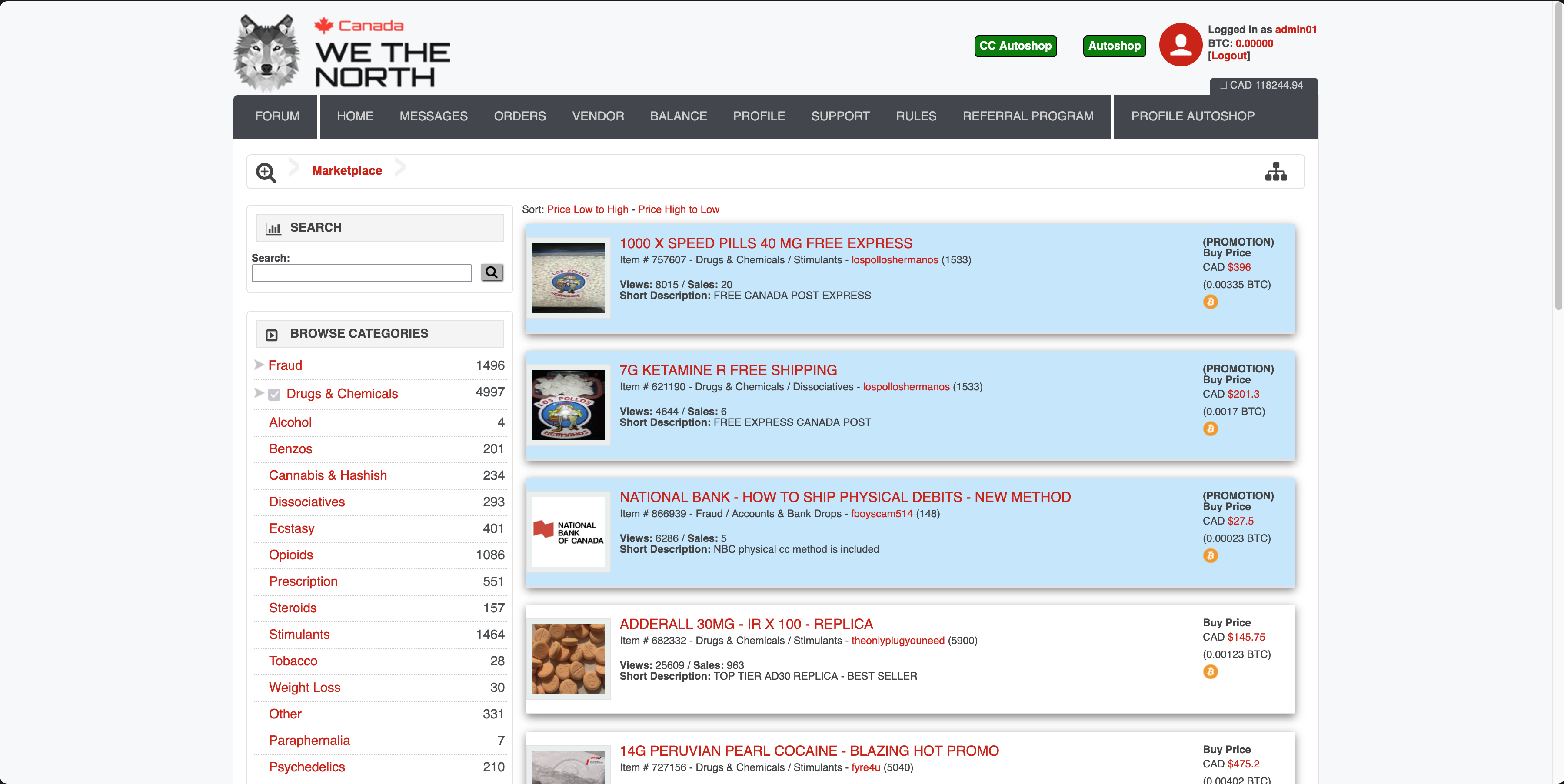Open the Tobacco category link
Screen dimensions: 1564x784
[x=293, y=661]
